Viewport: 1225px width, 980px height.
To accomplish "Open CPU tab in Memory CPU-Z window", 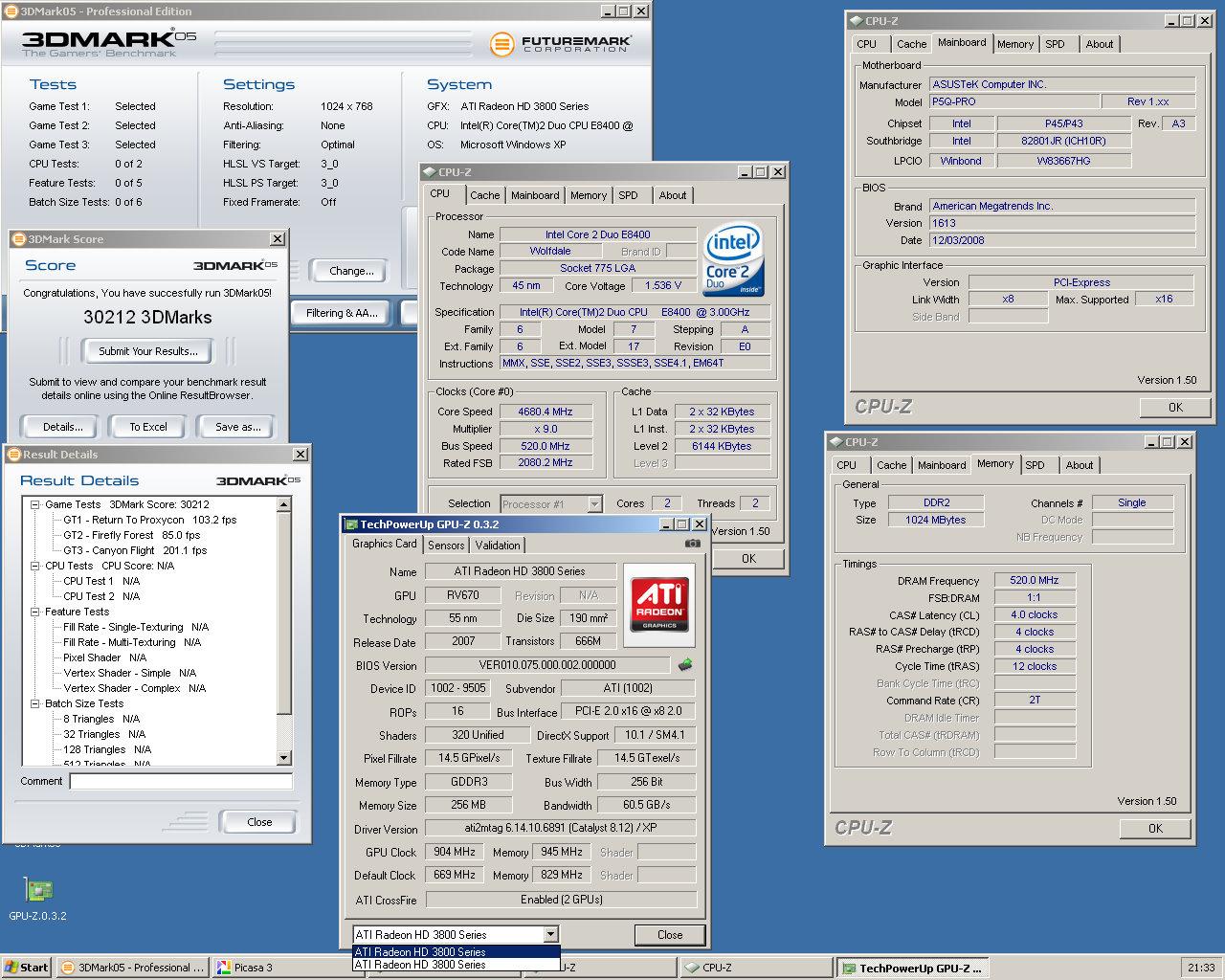I will 846,465.
